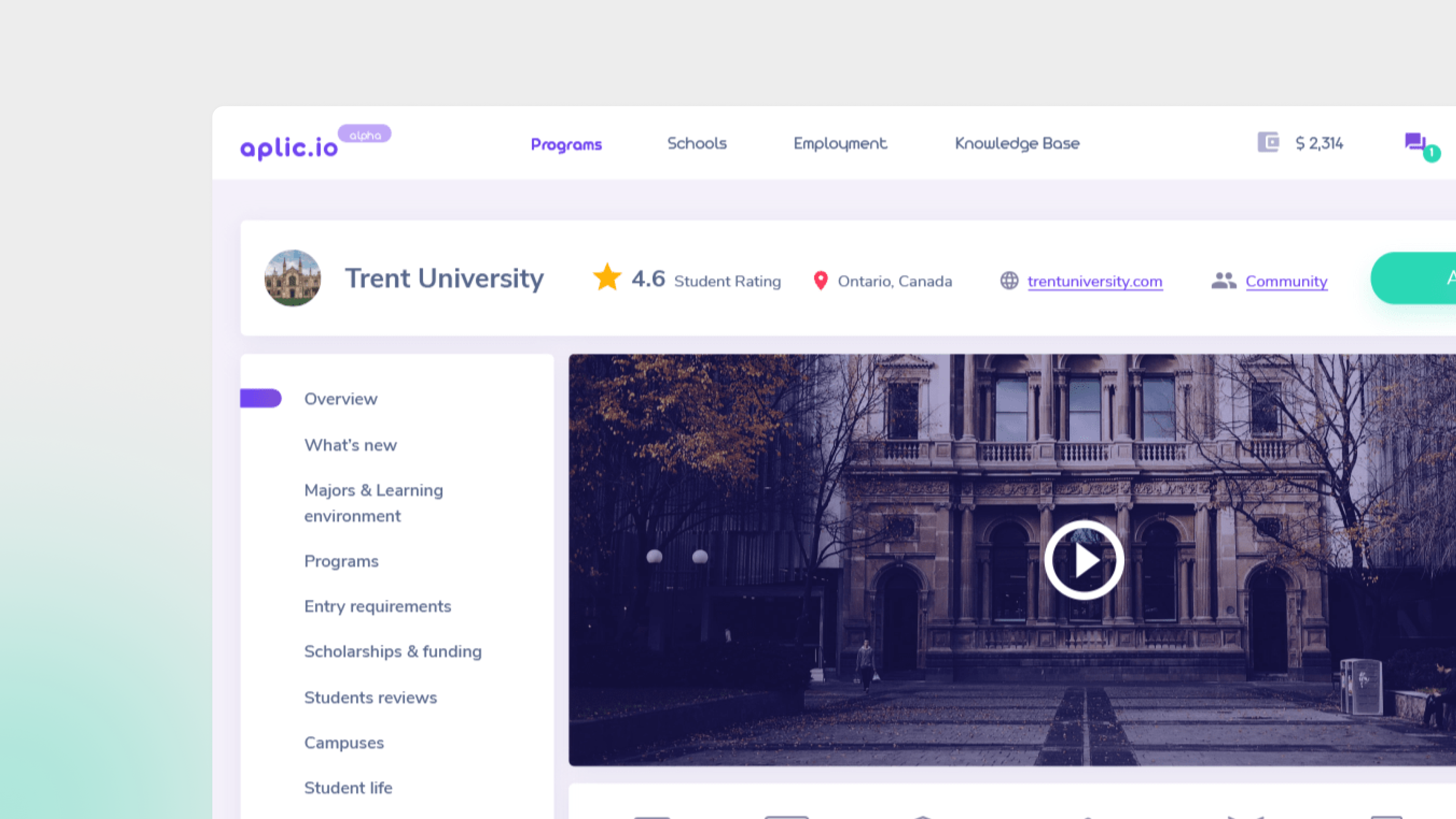Visit the trentuniversity.com link
The image size is (1456, 819).
(1095, 281)
